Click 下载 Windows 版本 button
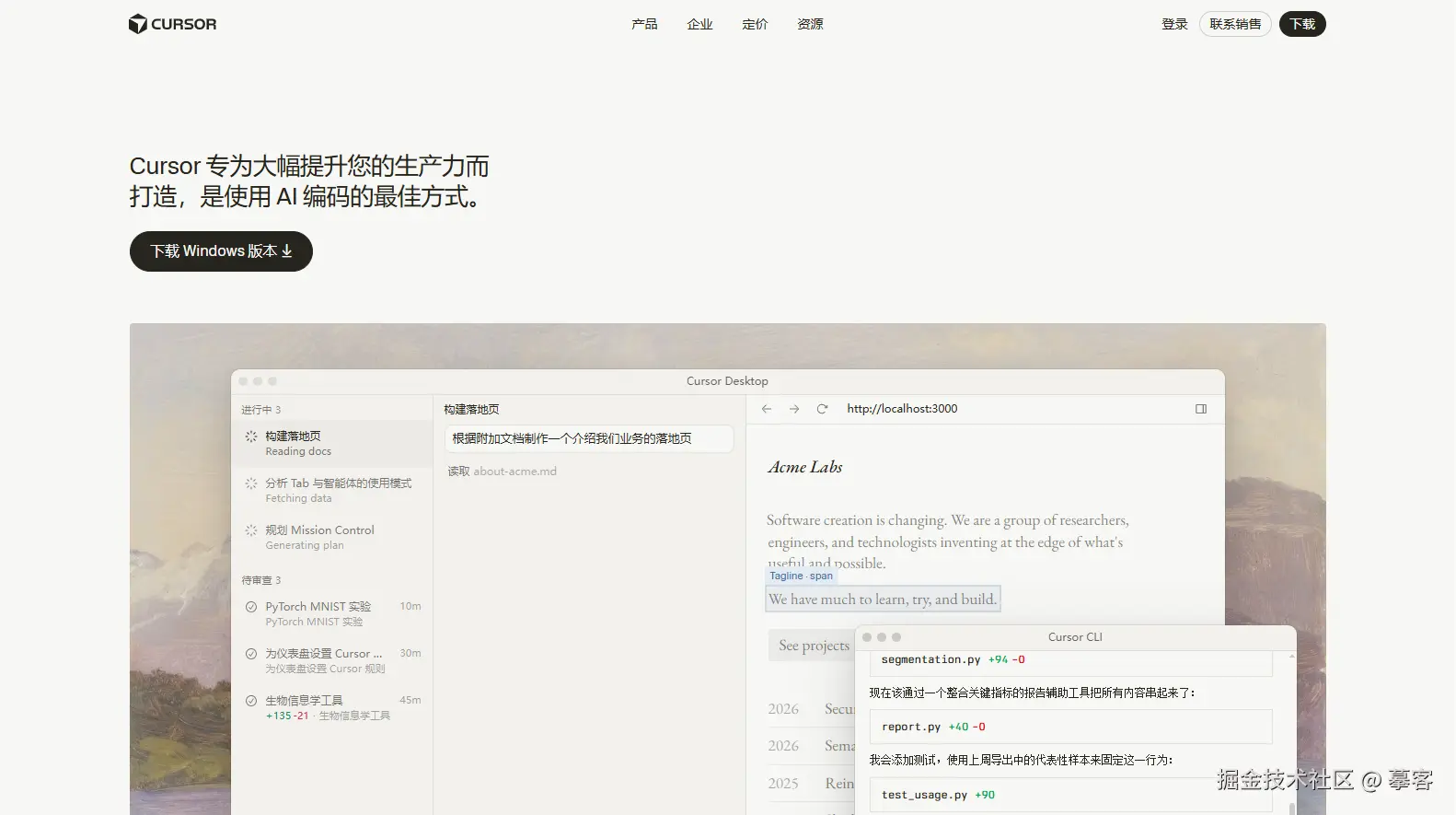This screenshot has height=815, width=1456. coord(221,251)
